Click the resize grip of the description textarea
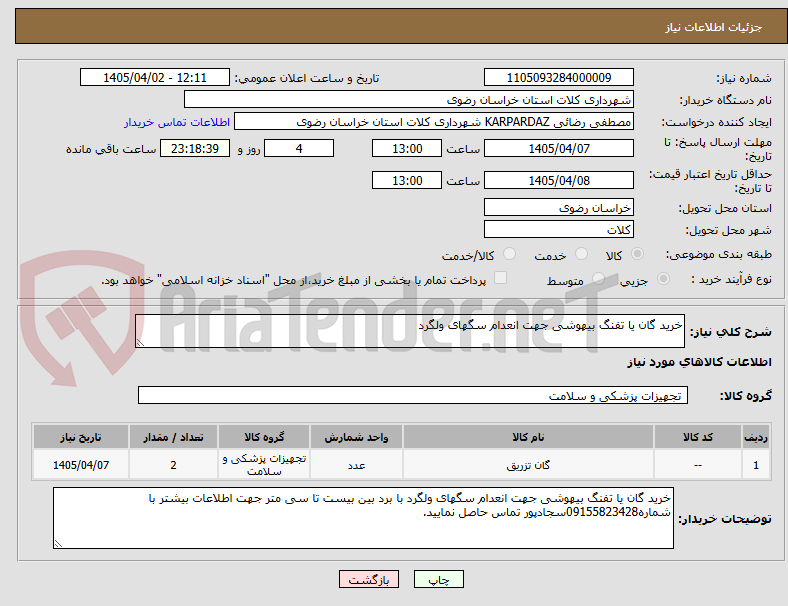 (140, 343)
